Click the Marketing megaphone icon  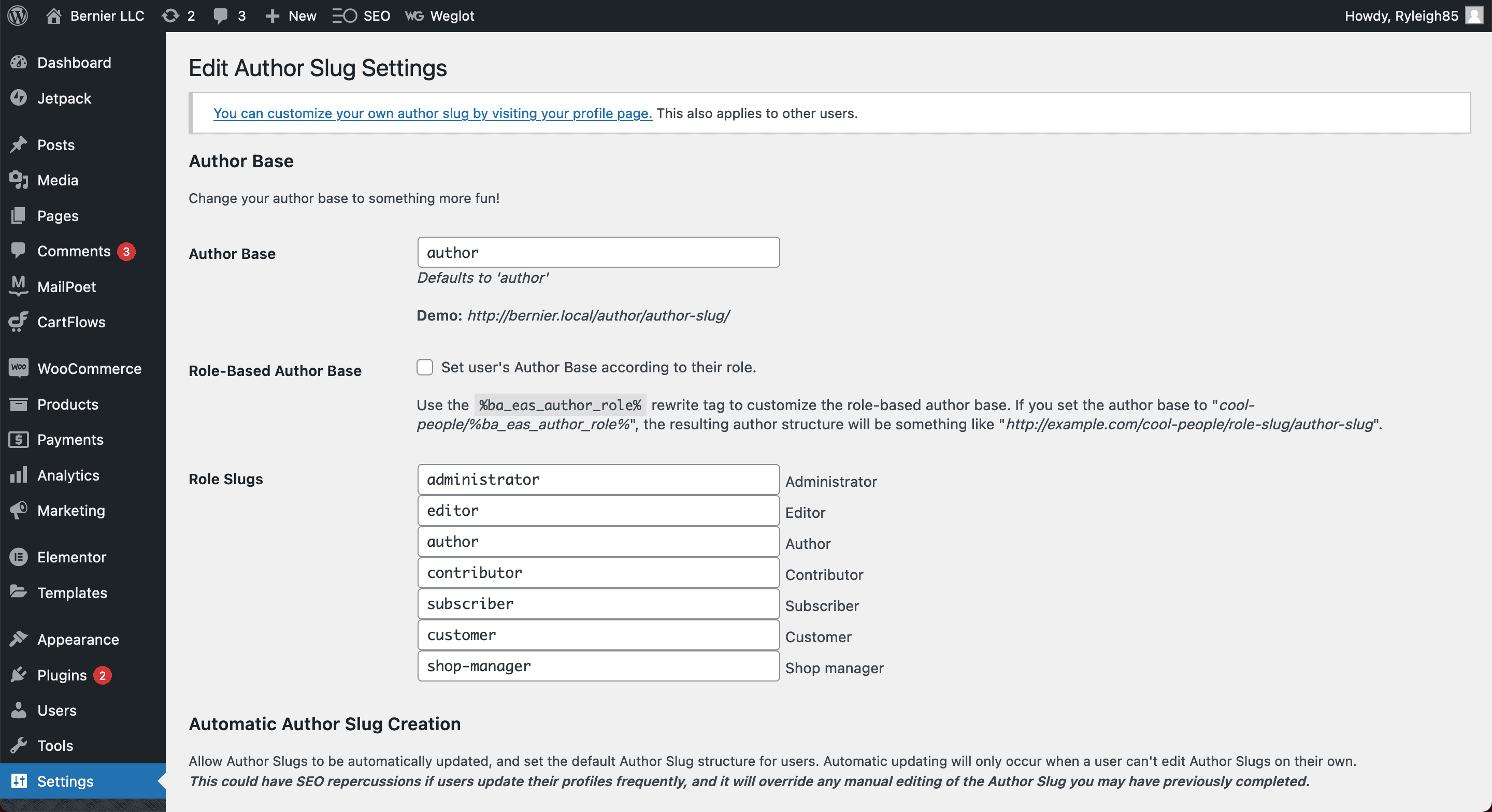pos(19,510)
